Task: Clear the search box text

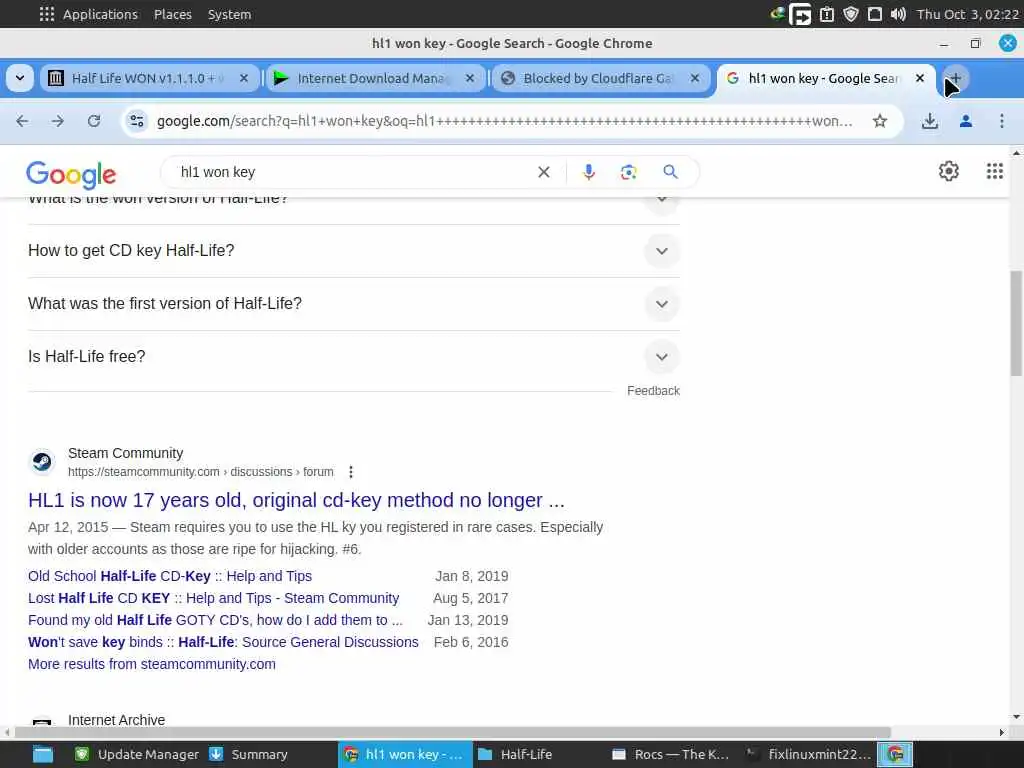Action: (543, 172)
